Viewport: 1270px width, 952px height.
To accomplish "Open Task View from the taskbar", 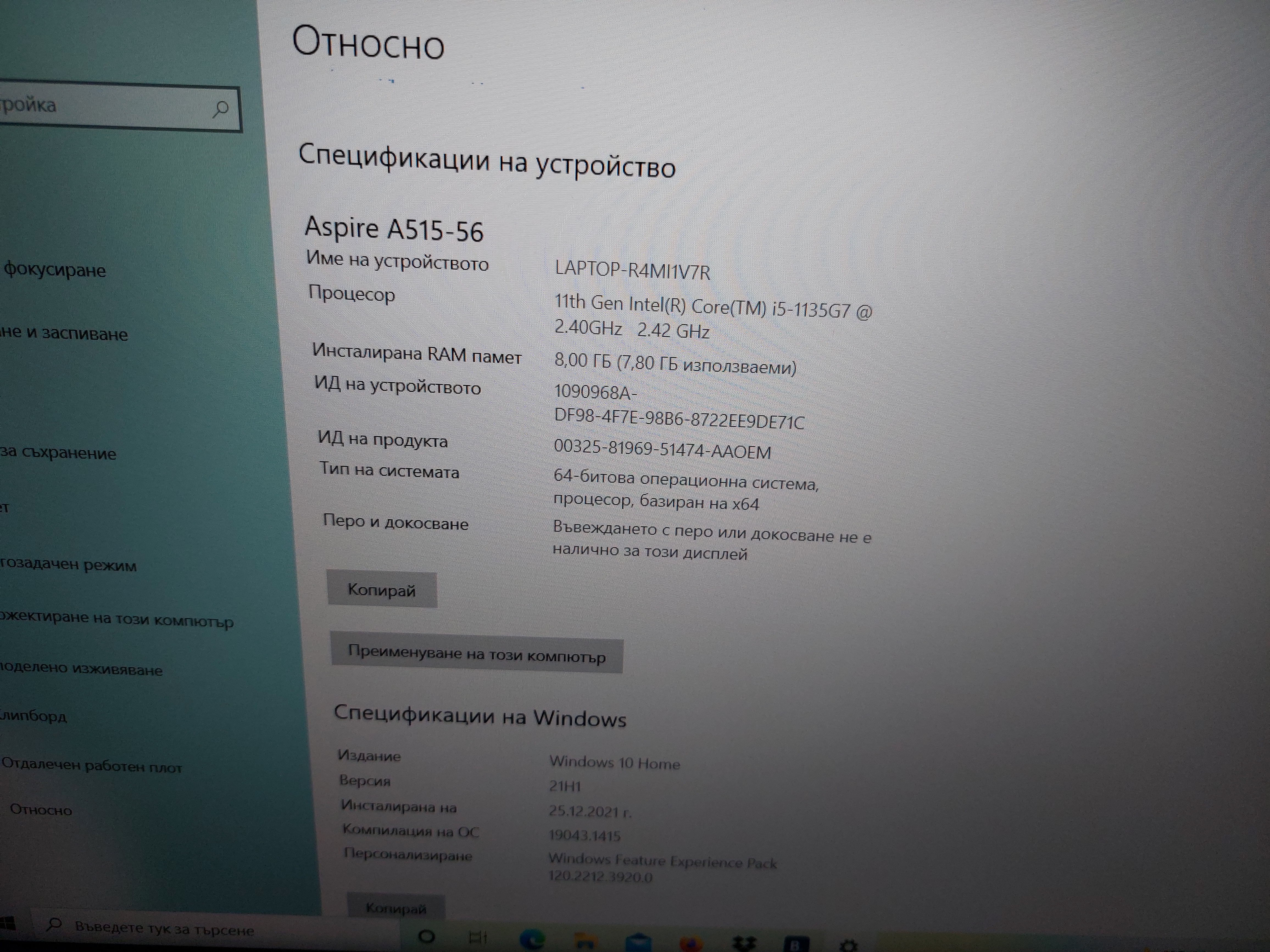I will (x=478, y=938).
